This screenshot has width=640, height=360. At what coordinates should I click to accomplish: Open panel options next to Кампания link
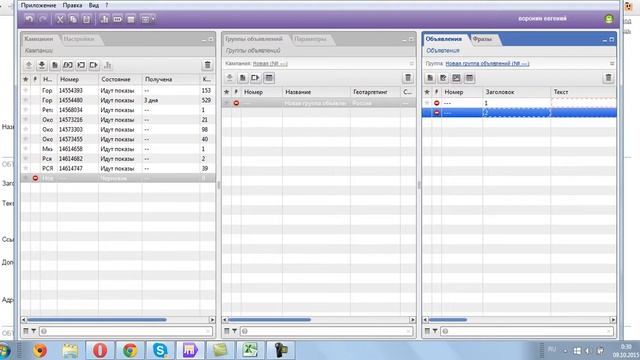411,63
